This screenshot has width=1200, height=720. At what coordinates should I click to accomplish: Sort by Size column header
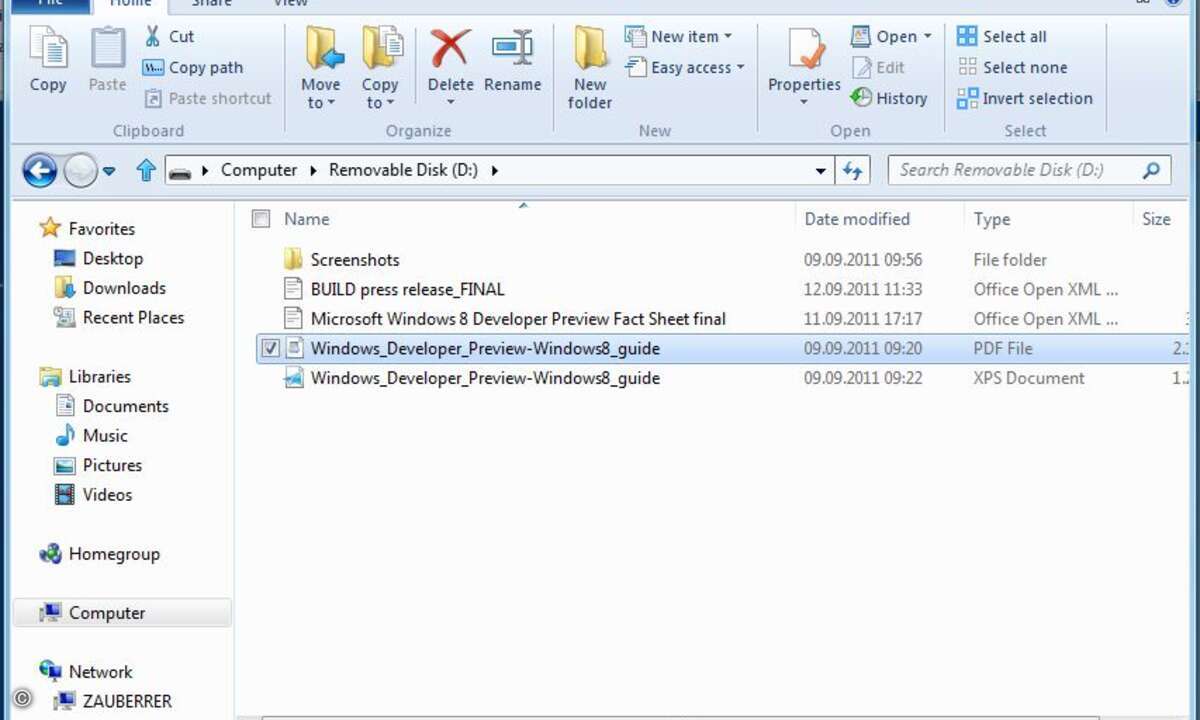point(1156,219)
